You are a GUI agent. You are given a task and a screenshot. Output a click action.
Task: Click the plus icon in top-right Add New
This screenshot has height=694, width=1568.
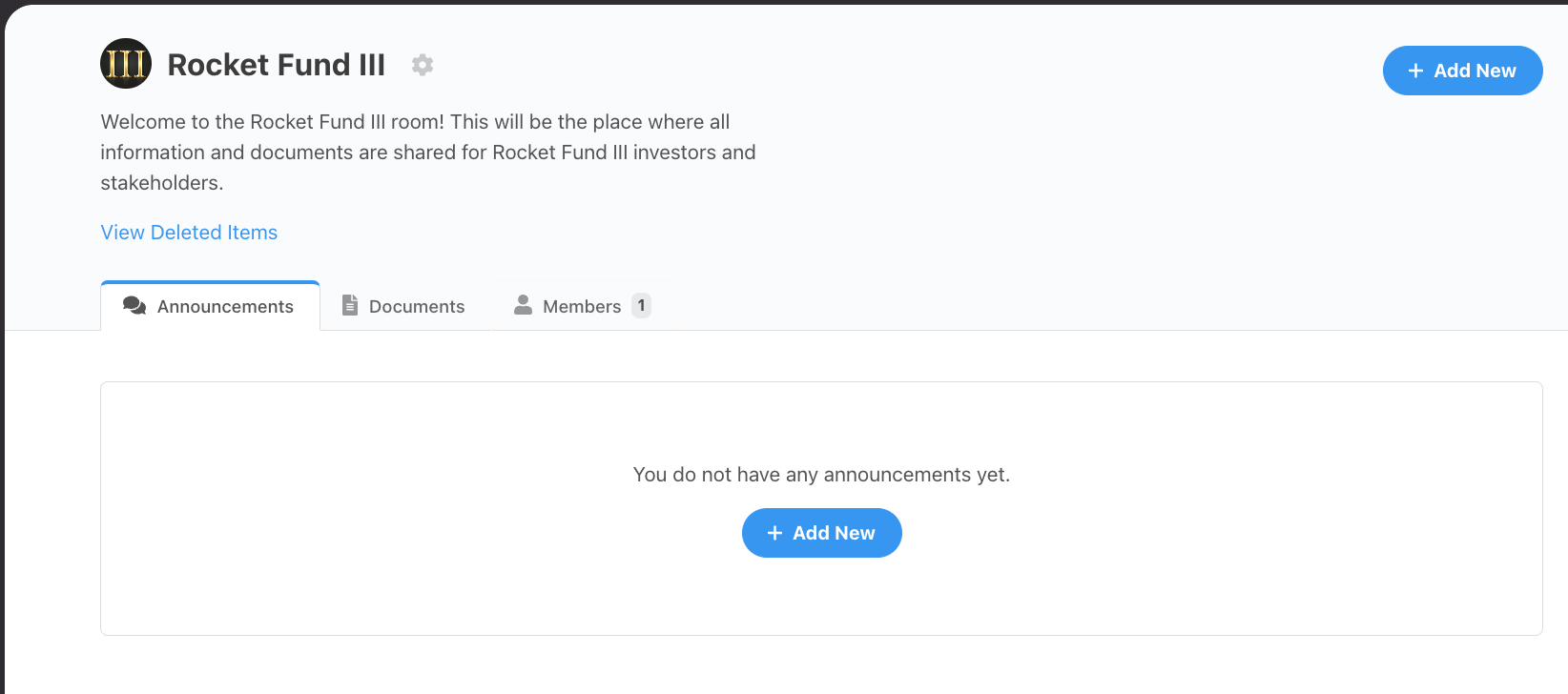click(1415, 71)
